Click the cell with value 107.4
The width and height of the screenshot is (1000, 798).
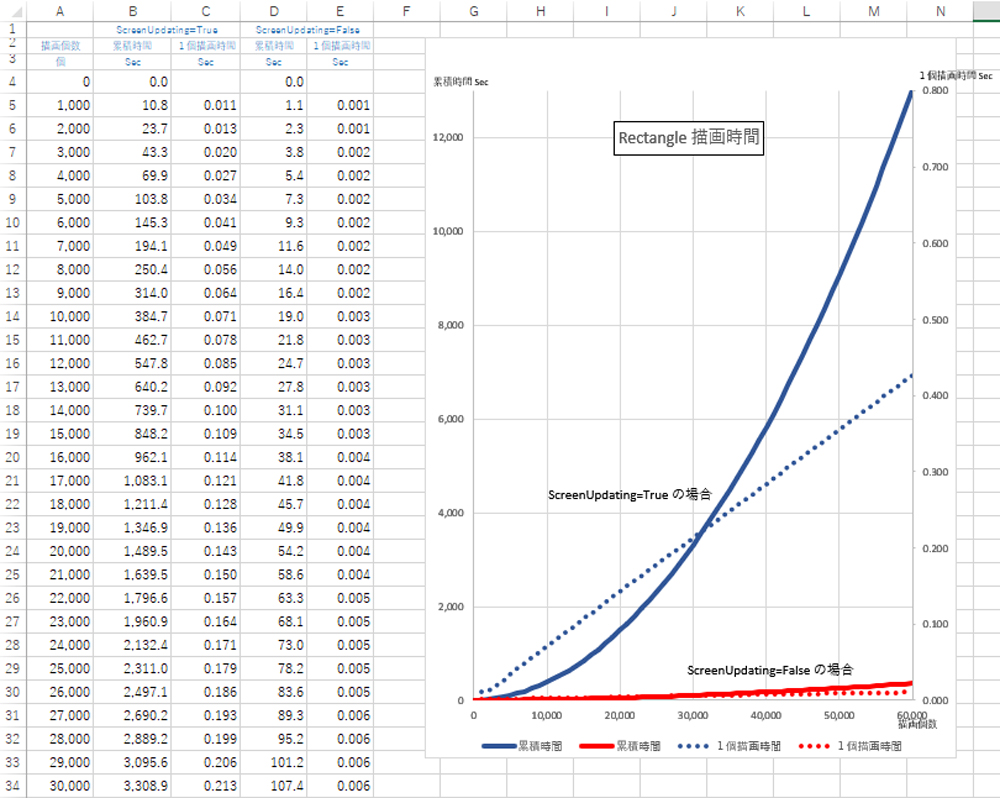click(273, 785)
